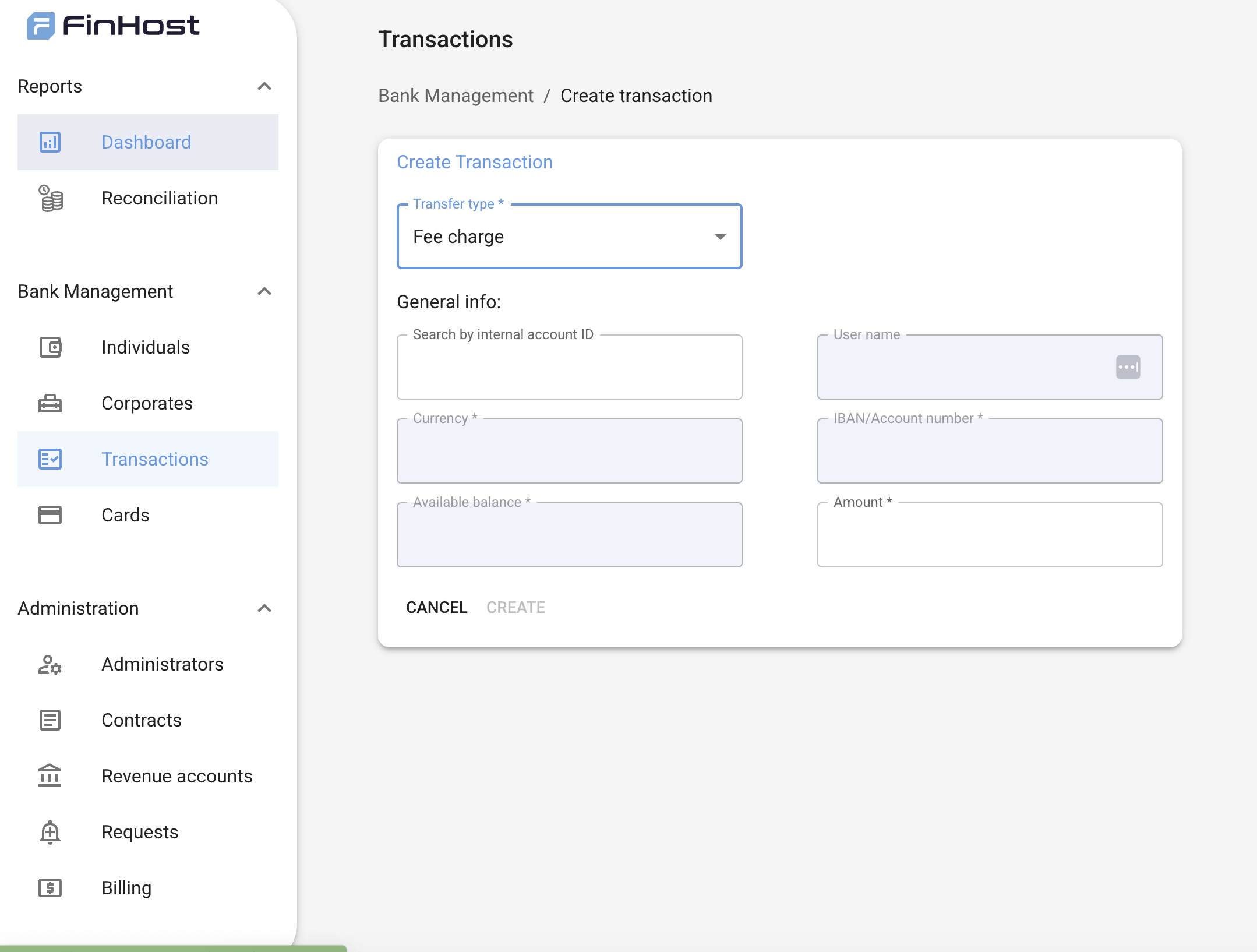Click the Reconciliation coins icon
Image resolution: width=1257 pixels, height=952 pixels.
(x=50, y=198)
